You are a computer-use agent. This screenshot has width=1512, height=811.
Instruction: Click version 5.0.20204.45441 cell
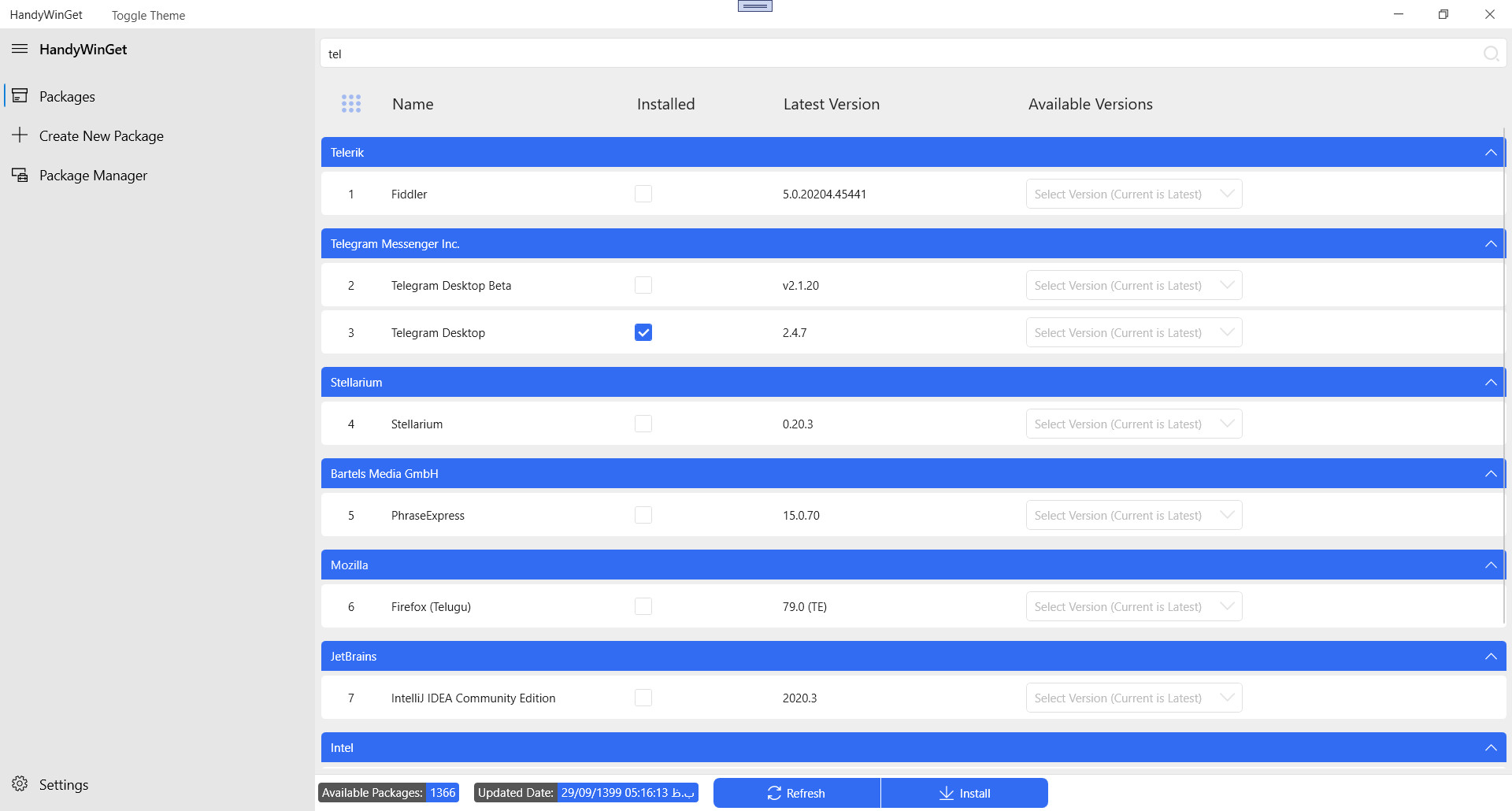[x=825, y=194]
